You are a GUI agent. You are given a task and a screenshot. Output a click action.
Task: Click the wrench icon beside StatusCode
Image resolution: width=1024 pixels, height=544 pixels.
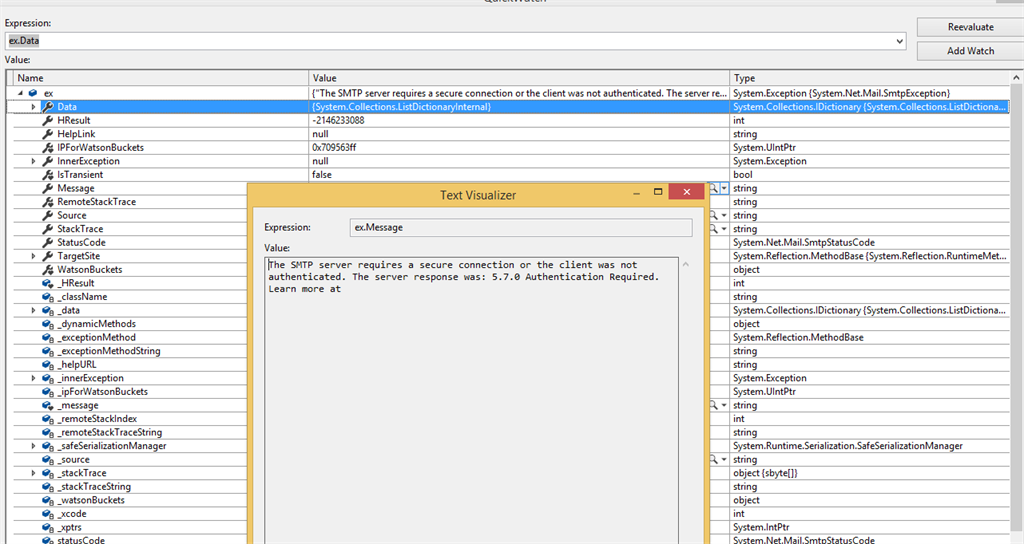click(48, 242)
